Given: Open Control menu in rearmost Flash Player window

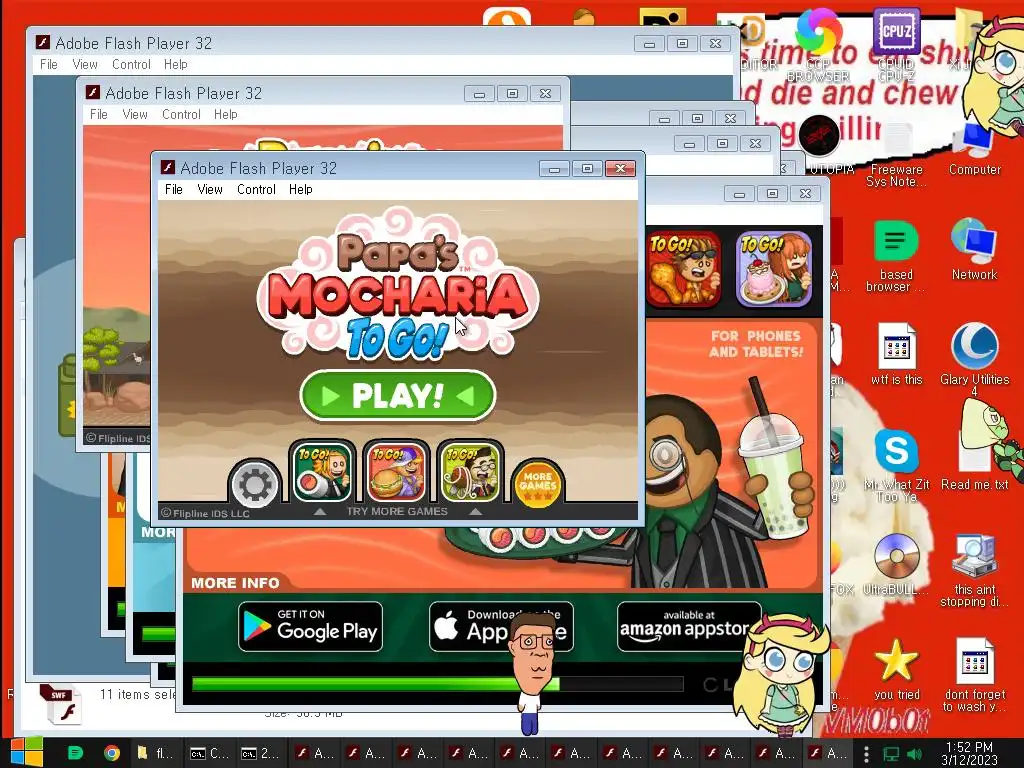Looking at the screenshot, I should pyautogui.click(x=131, y=64).
